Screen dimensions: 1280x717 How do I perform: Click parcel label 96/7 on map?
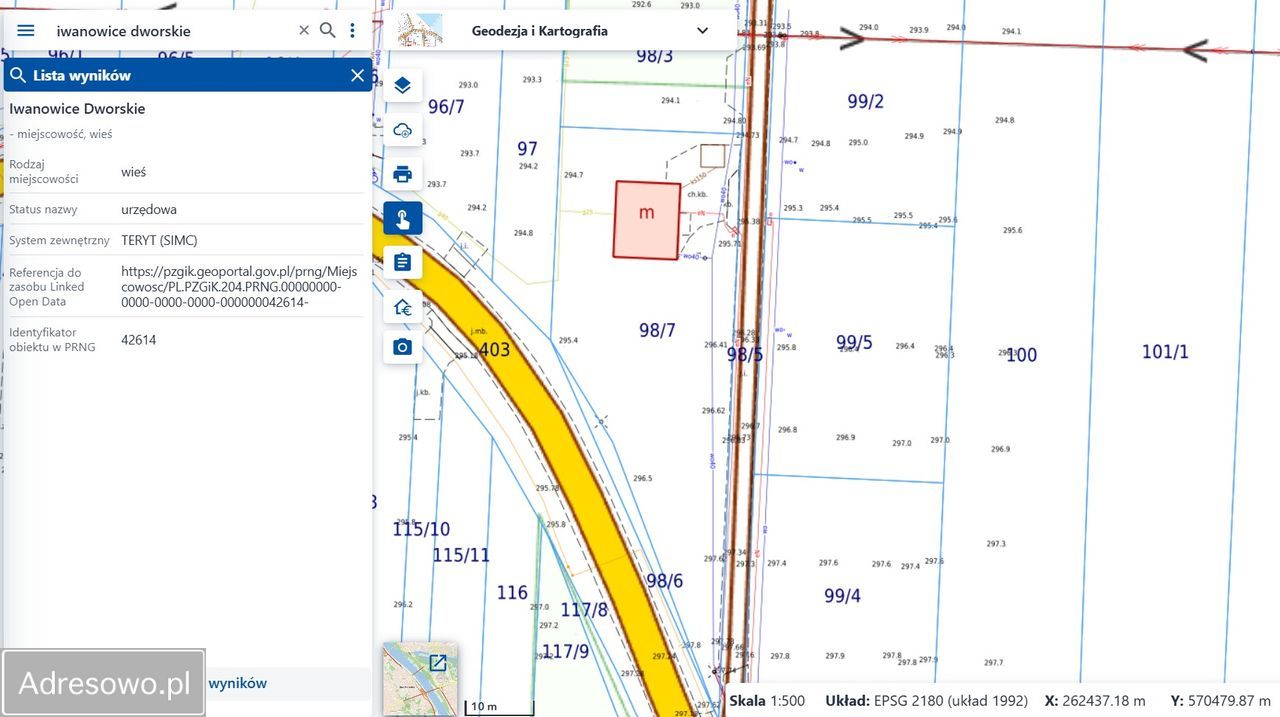[x=446, y=107]
